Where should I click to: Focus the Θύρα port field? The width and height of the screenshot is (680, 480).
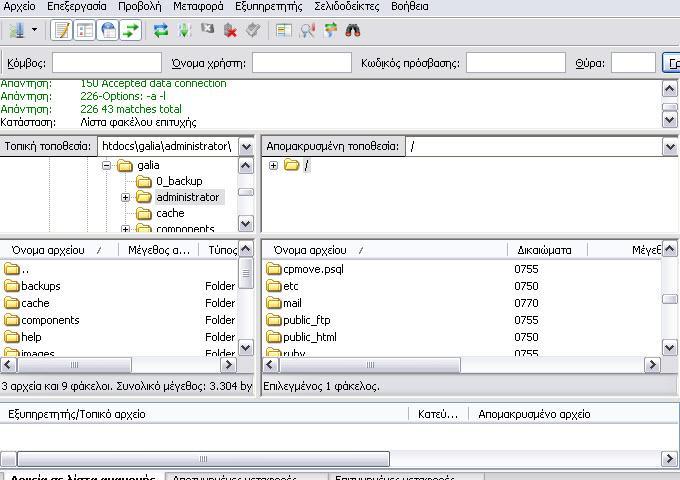(x=633, y=63)
